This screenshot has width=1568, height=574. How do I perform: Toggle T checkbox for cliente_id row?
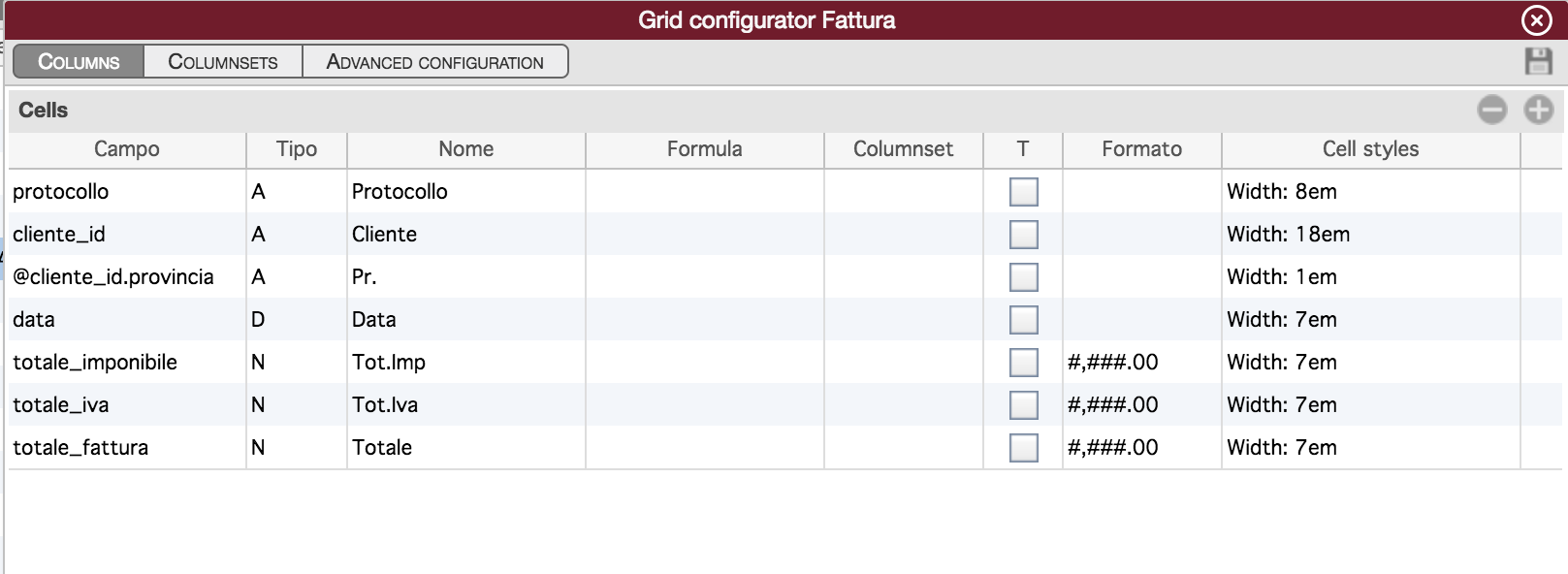tap(1023, 235)
